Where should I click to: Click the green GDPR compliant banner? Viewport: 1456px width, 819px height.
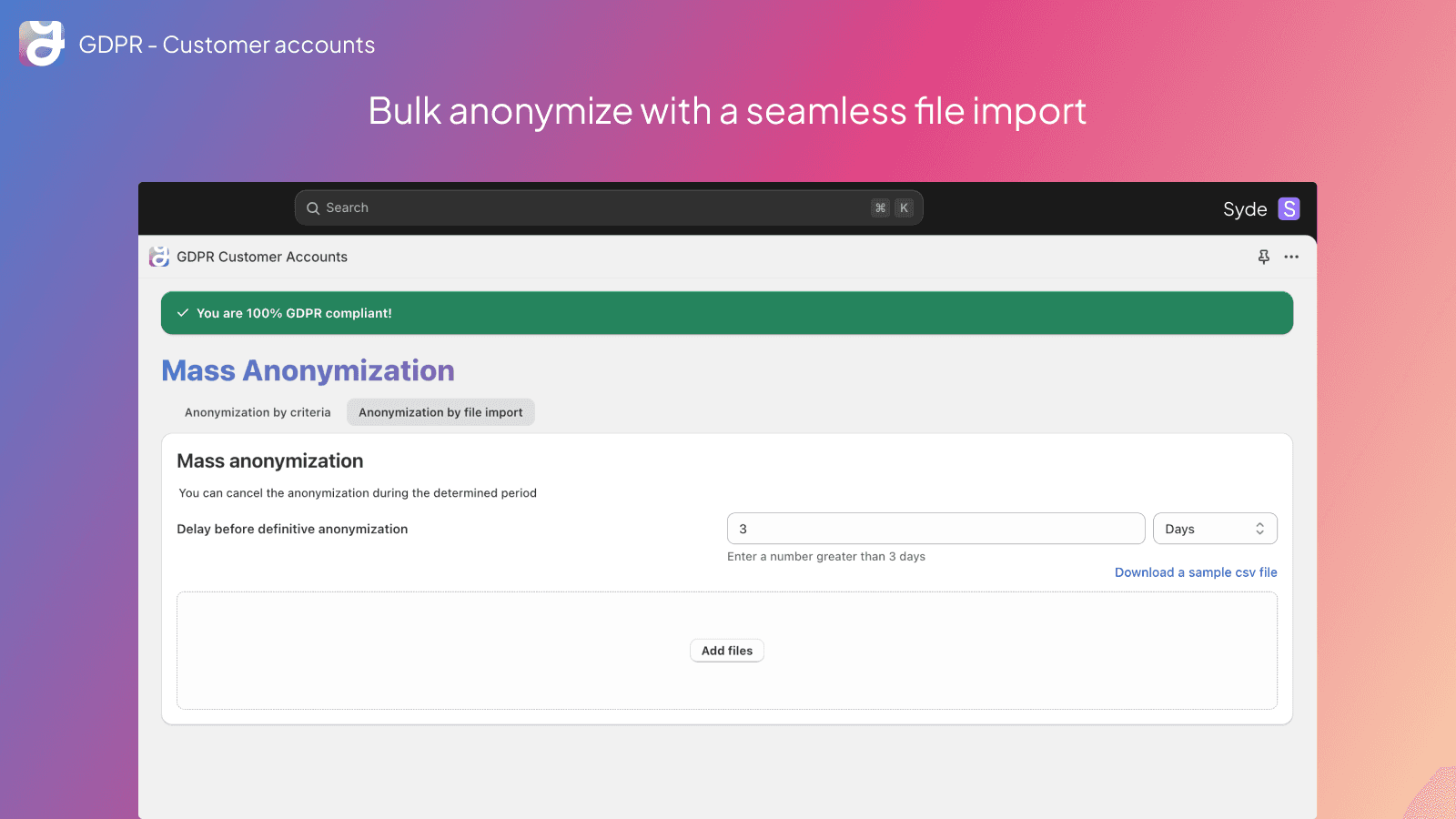coord(728,313)
